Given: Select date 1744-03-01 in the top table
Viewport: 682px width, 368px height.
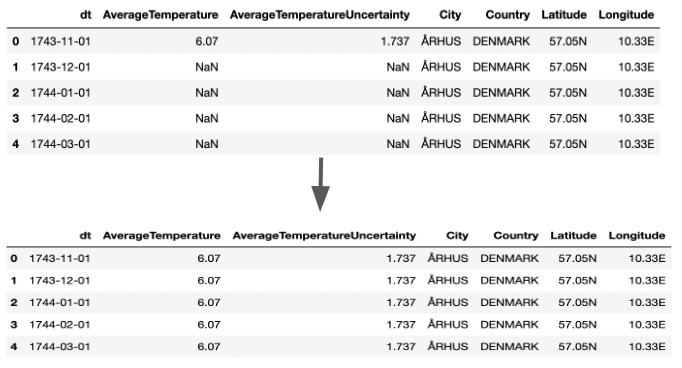Looking at the screenshot, I should coord(60,144).
